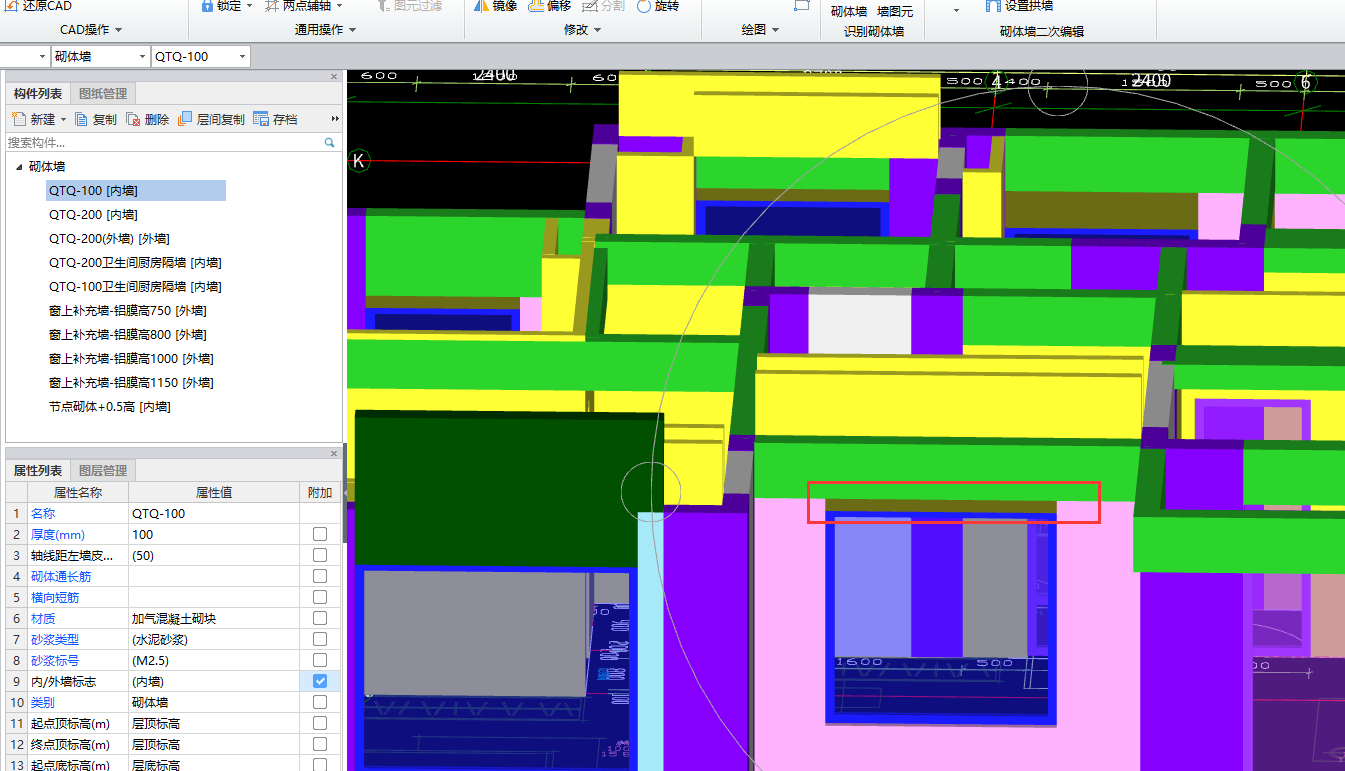Click the 复制 copy component icon
The width and height of the screenshot is (1345, 771).
point(82,119)
